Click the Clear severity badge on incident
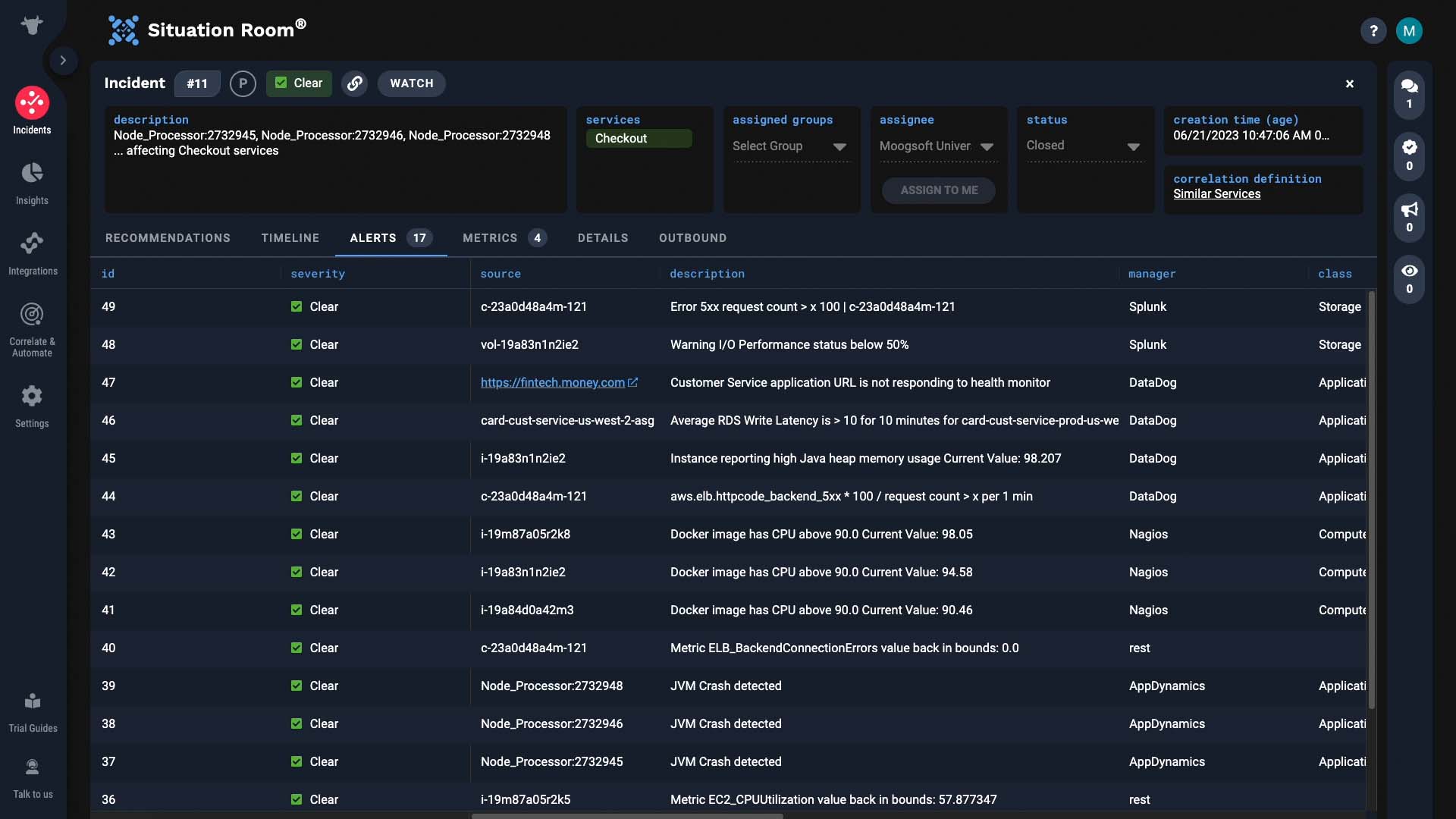Image resolution: width=1456 pixels, height=819 pixels. (299, 83)
